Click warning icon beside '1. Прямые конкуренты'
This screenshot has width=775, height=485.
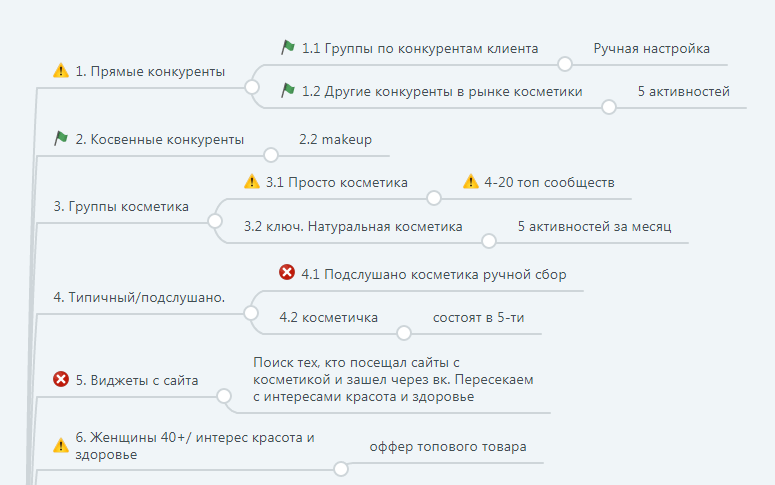pos(61,71)
